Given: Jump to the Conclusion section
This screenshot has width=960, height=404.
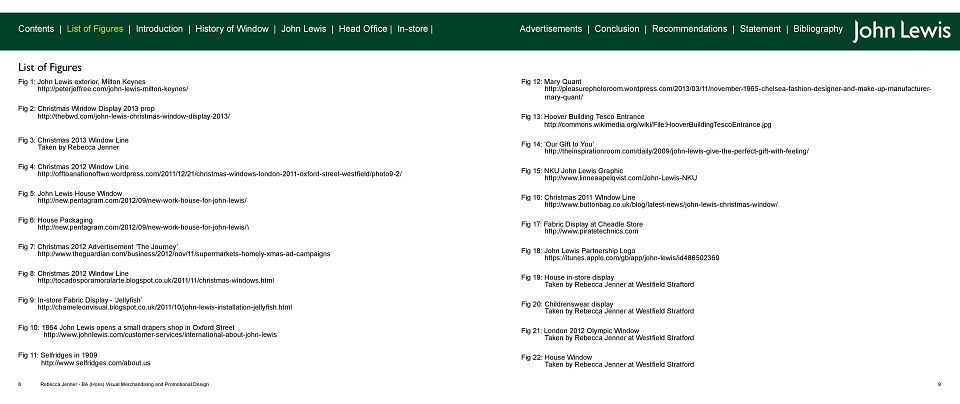Looking at the screenshot, I should (617, 29).
